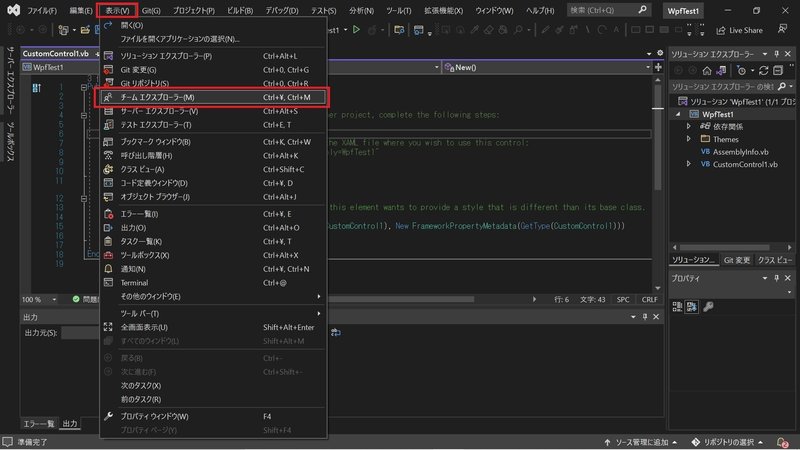The height and width of the screenshot is (450, 800).
Task: Choose コード定義ウィンドウ(D) entry
Action: pos(212,183)
